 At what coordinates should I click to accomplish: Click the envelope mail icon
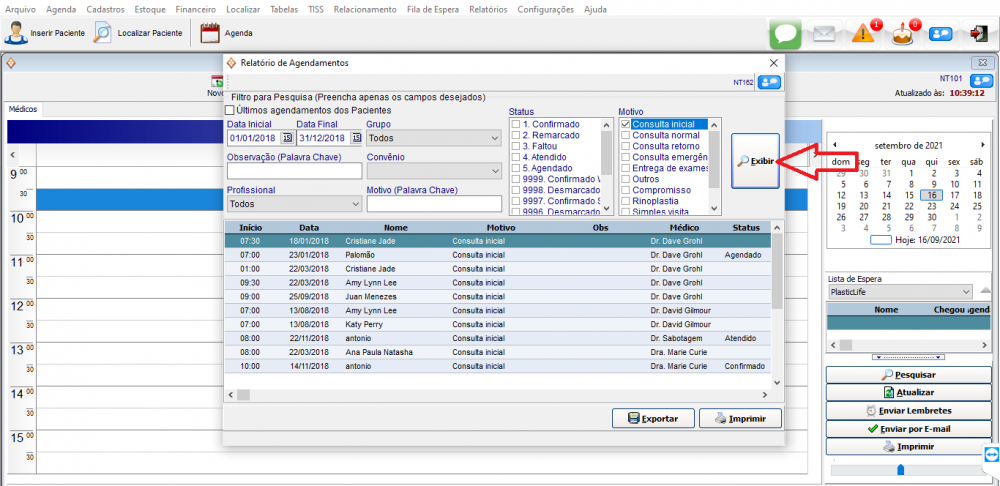pos(824,33)
